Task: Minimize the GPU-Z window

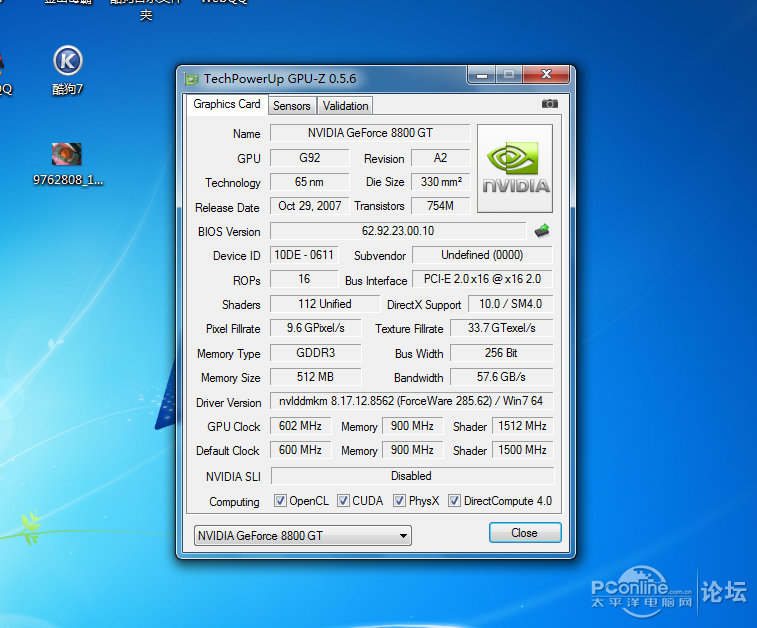Action: coord(481,75)
